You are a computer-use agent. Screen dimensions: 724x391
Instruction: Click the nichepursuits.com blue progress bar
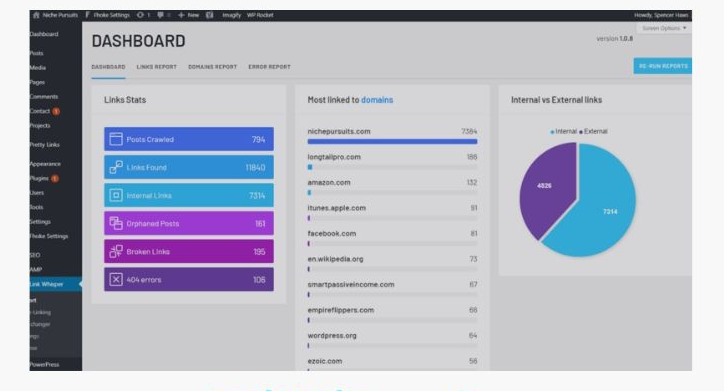pos(392,142)
